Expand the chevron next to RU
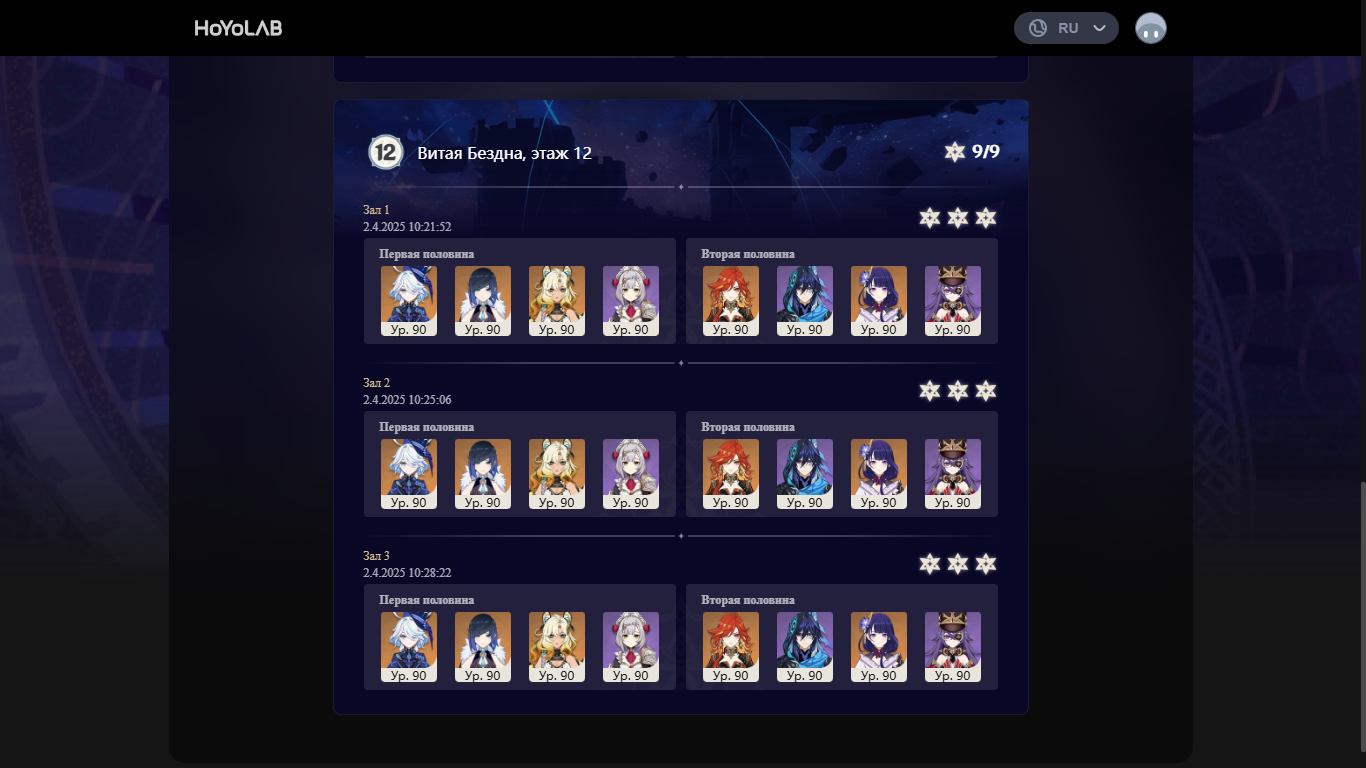Screen dimensions: 1366x768 [x=1100, y=28]
